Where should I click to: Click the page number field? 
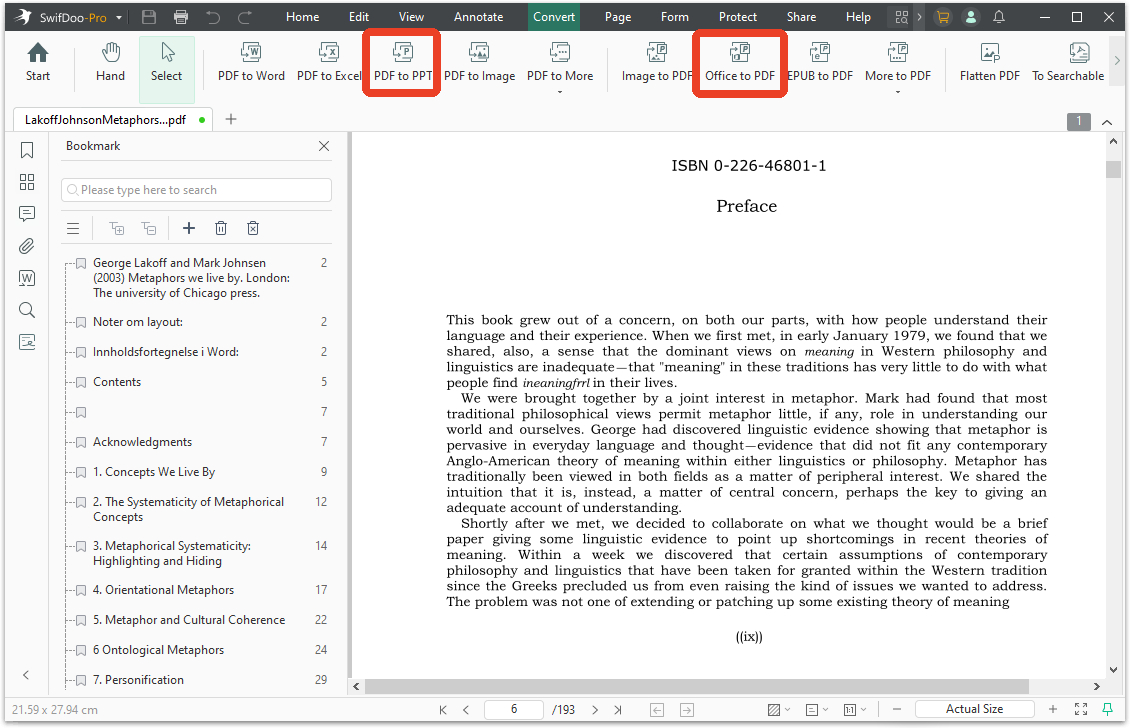coord(514,709)
